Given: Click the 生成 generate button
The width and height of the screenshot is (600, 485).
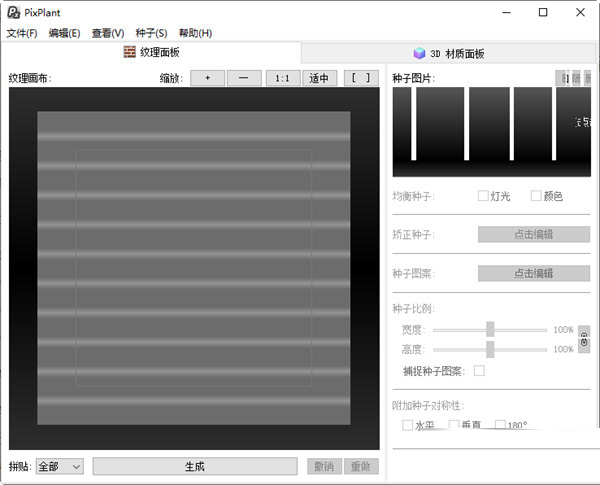Looking at the screenshot, I should pyautogui.click(x=195, y=466).
